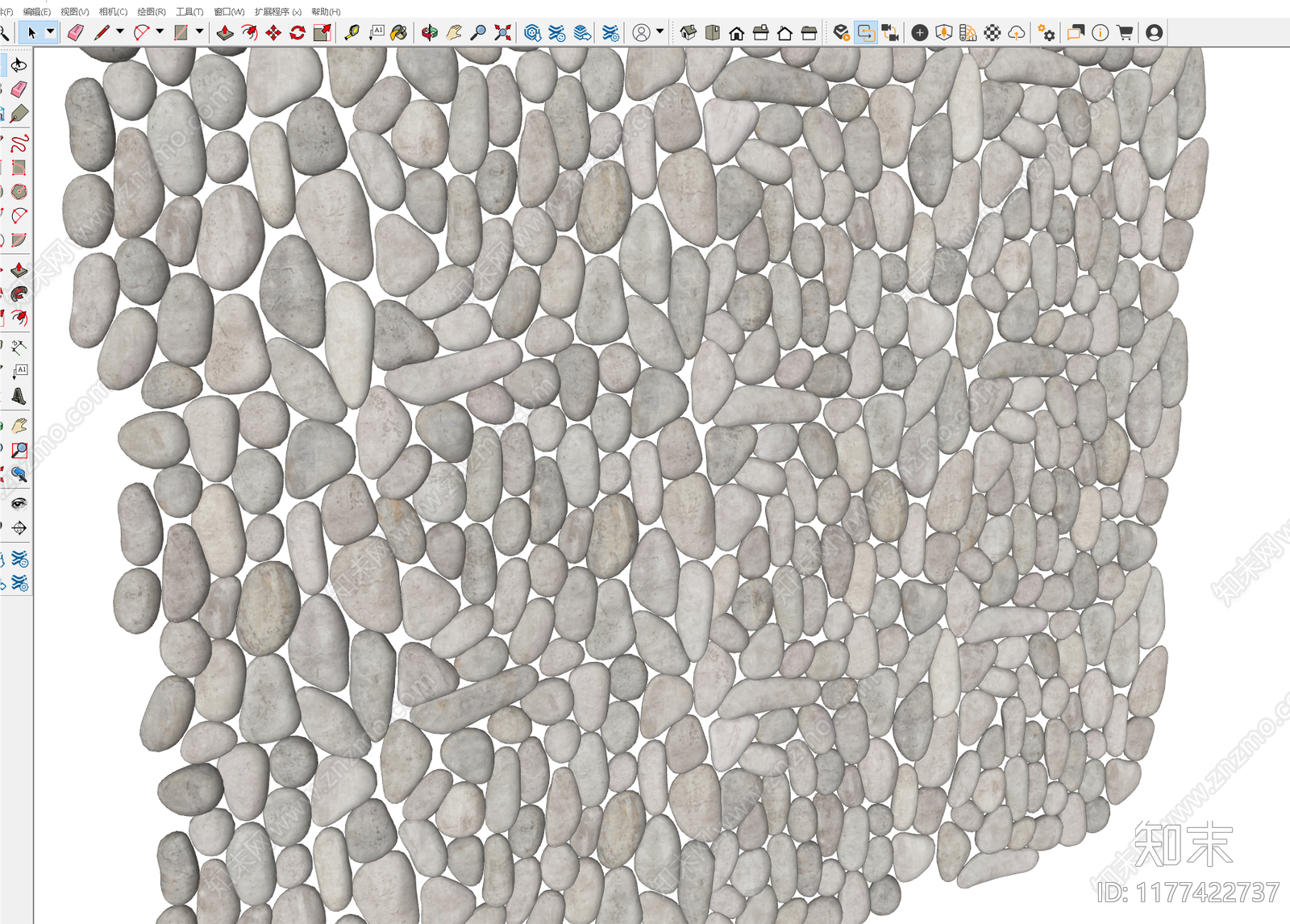Select the Rectangle shape tool
This screenshot has width=1290, height=924.
181,33
